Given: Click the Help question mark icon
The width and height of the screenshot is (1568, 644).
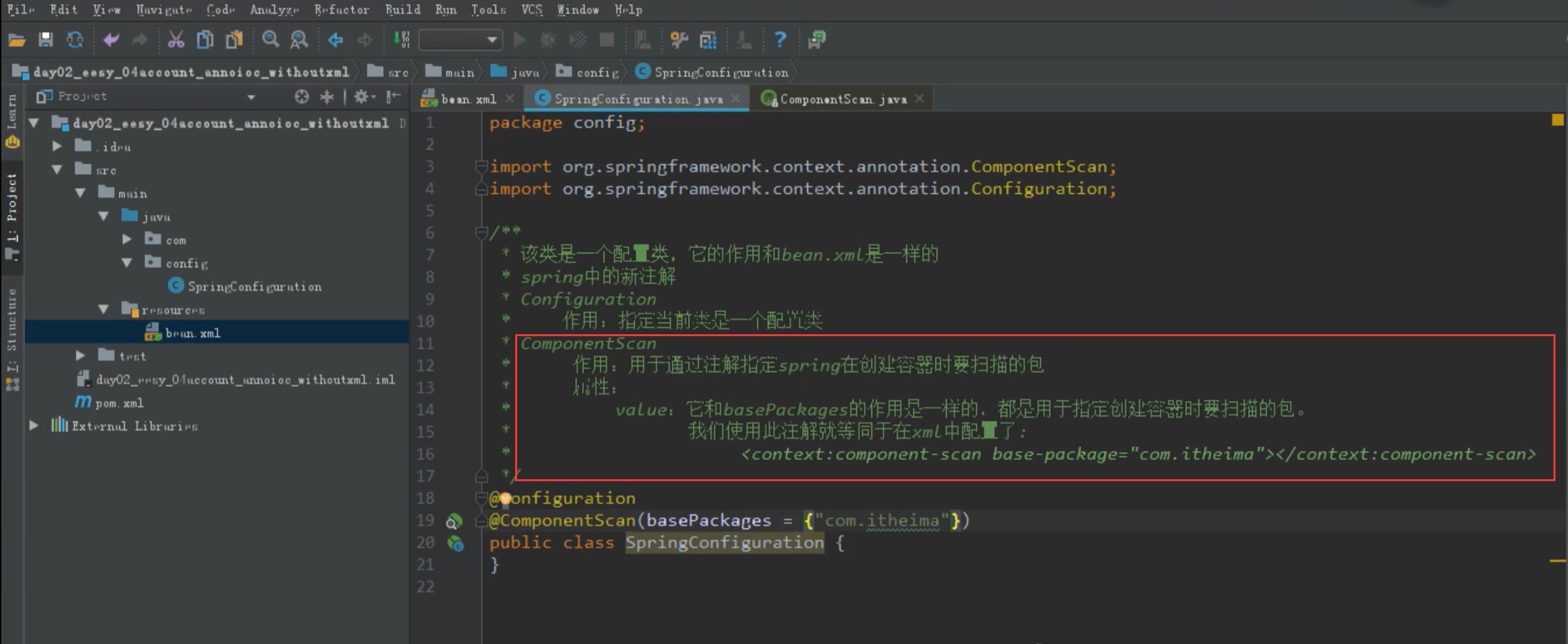Looking at the screenshot, I should (x=780, y=40).
